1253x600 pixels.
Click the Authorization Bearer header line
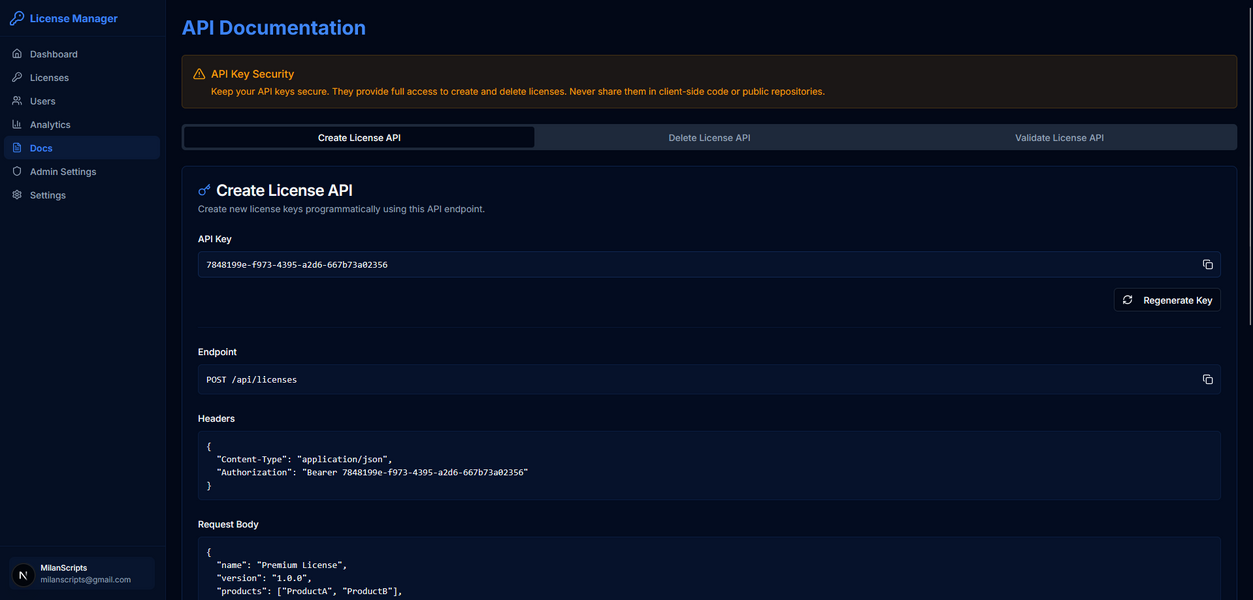372,472
